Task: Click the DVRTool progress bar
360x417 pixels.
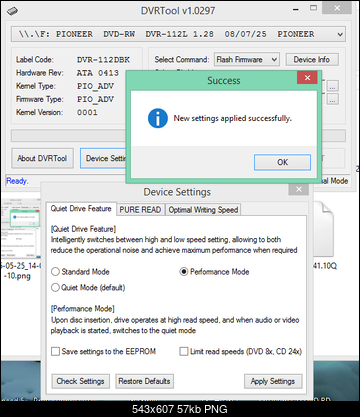Action: [68, 136]
